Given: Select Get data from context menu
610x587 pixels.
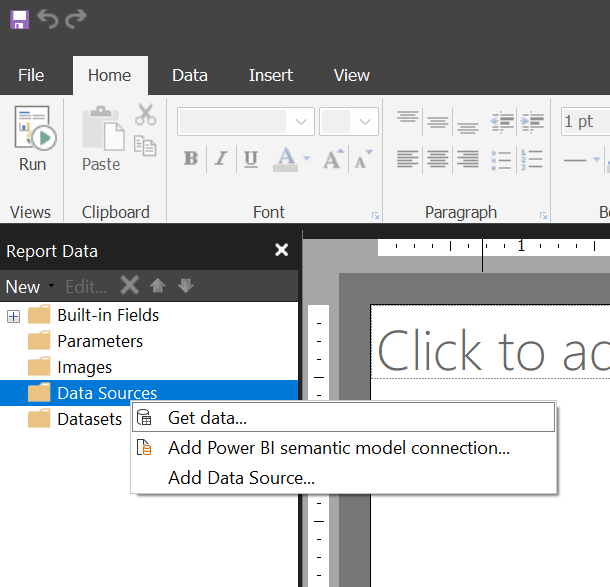Looking at the screenshot, I should [x=207, y=418].
